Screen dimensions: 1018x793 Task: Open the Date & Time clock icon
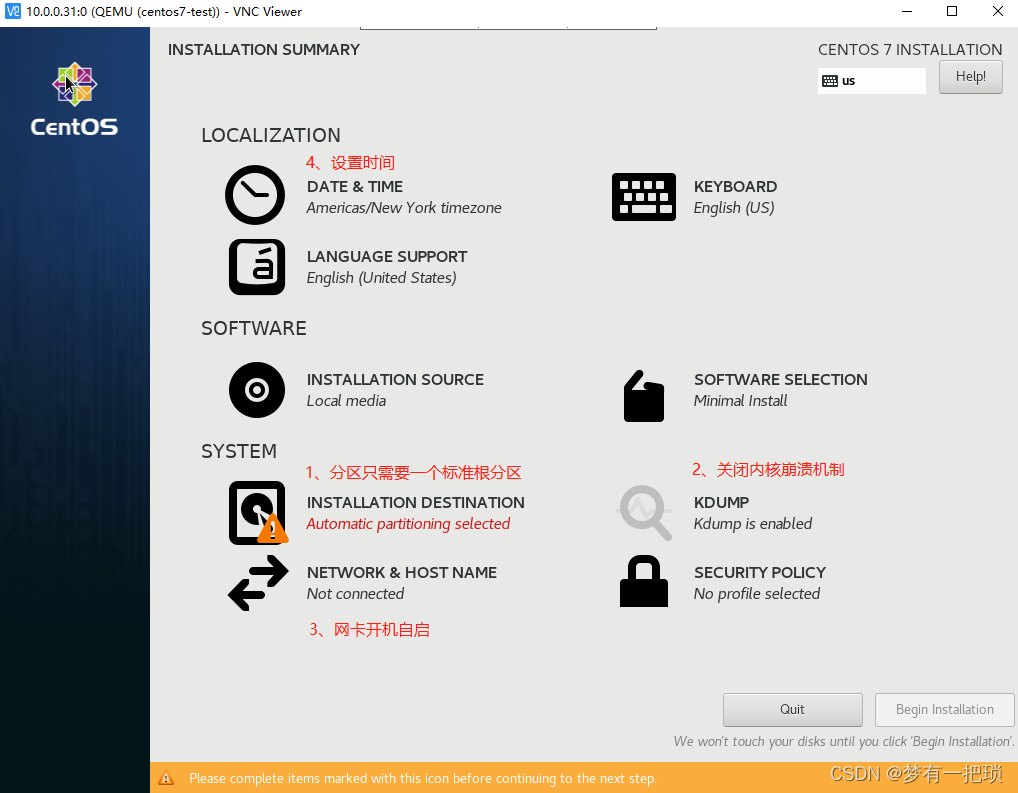tap(254, 195)
